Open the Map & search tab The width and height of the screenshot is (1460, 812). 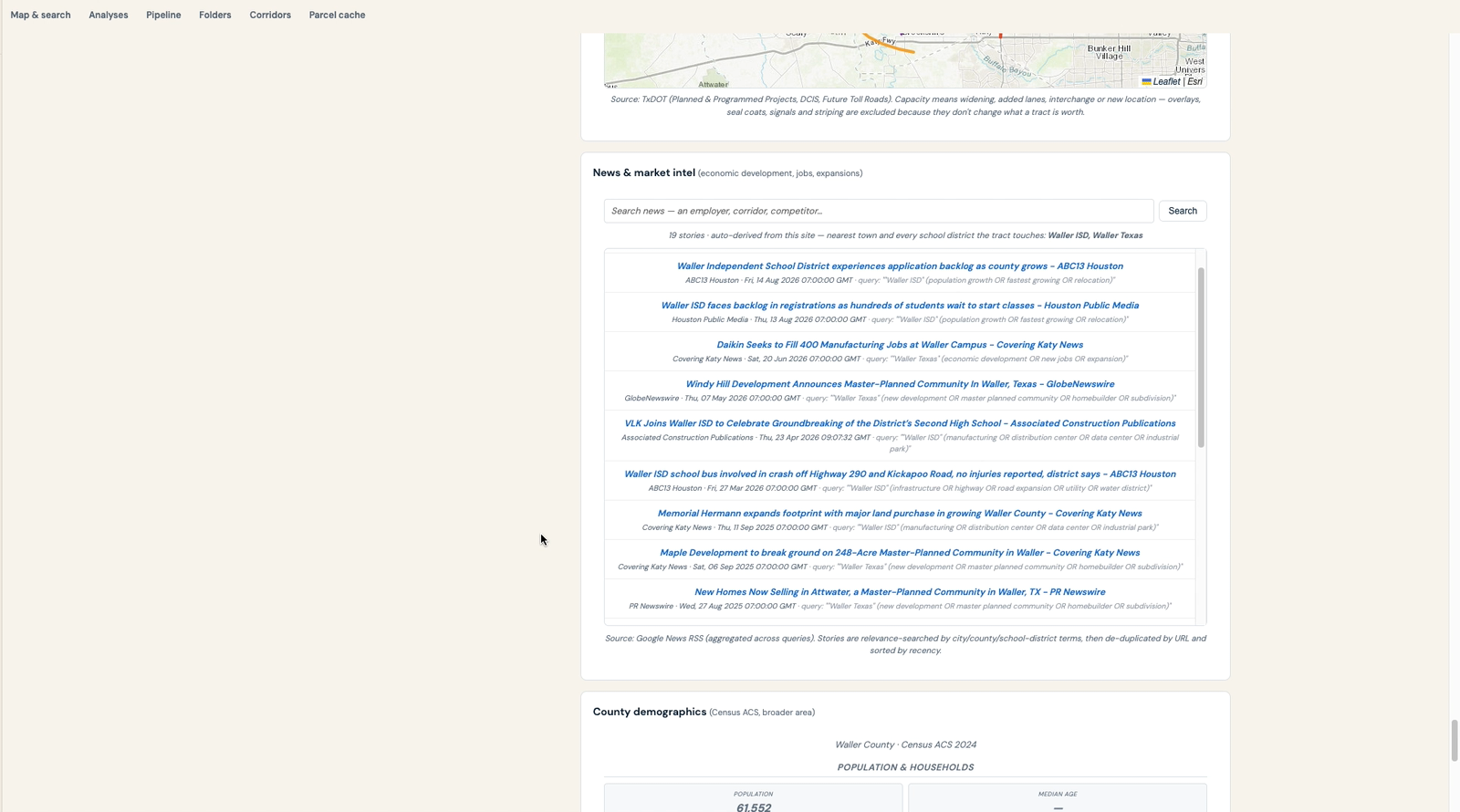point(40,15)
